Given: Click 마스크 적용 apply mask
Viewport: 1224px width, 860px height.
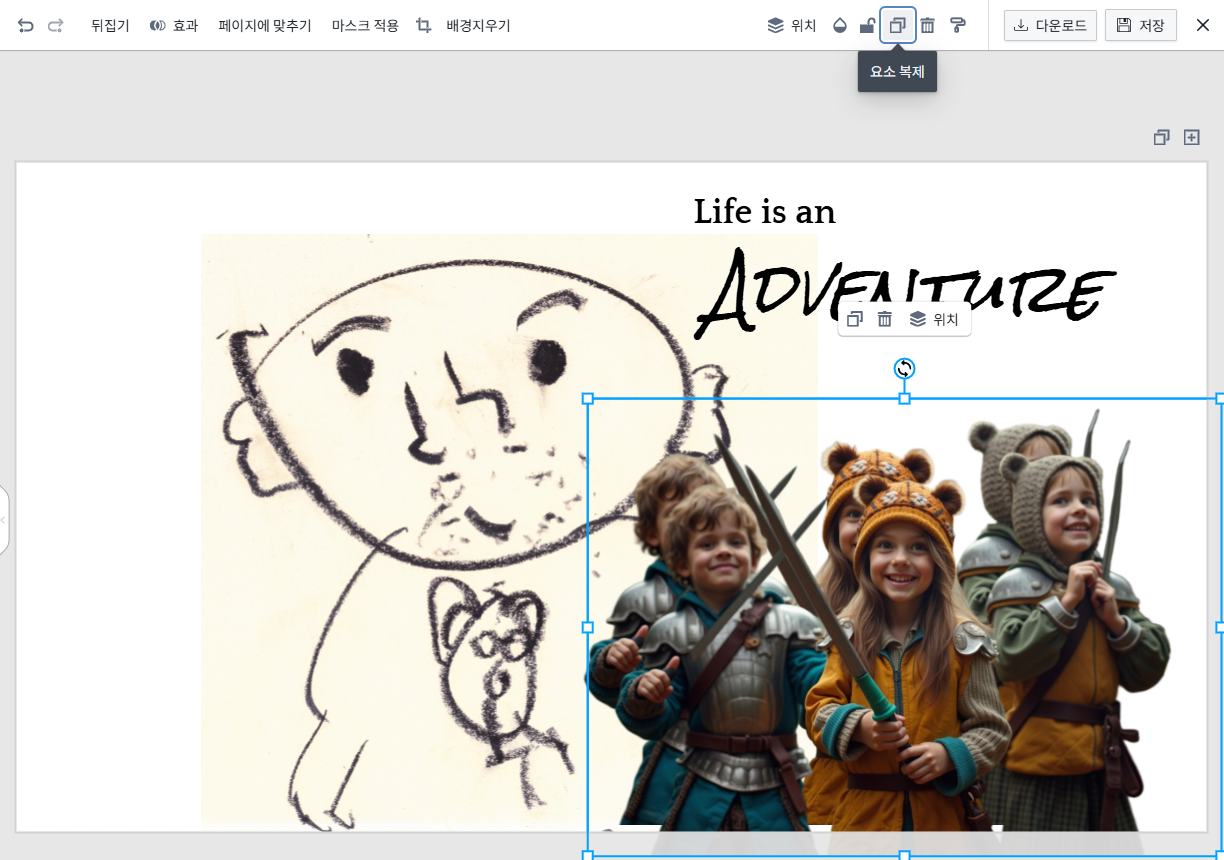Looking at the screenshot, I should pos(365,25).
